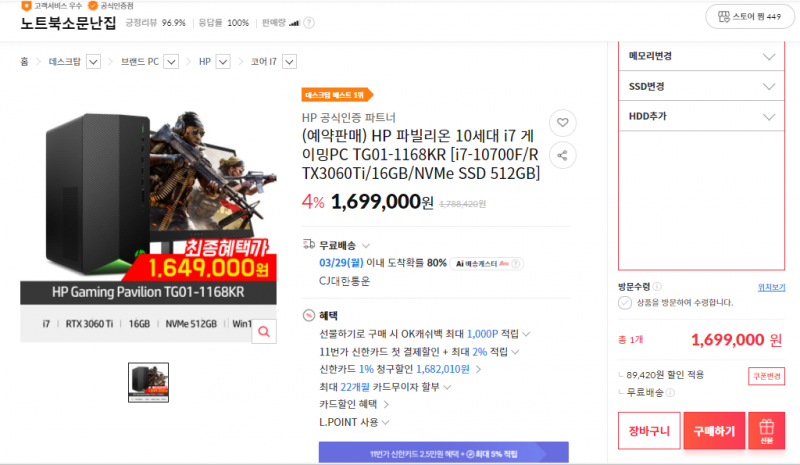Click info icon next to 방문수령
The image size is (800, 465).
(657, 286)
